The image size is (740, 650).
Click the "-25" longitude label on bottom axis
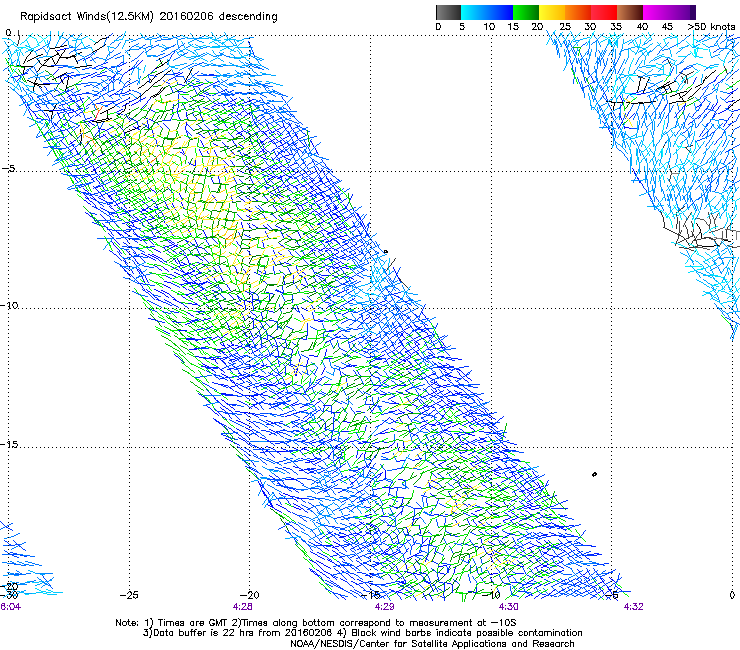[x=129, y=595]
